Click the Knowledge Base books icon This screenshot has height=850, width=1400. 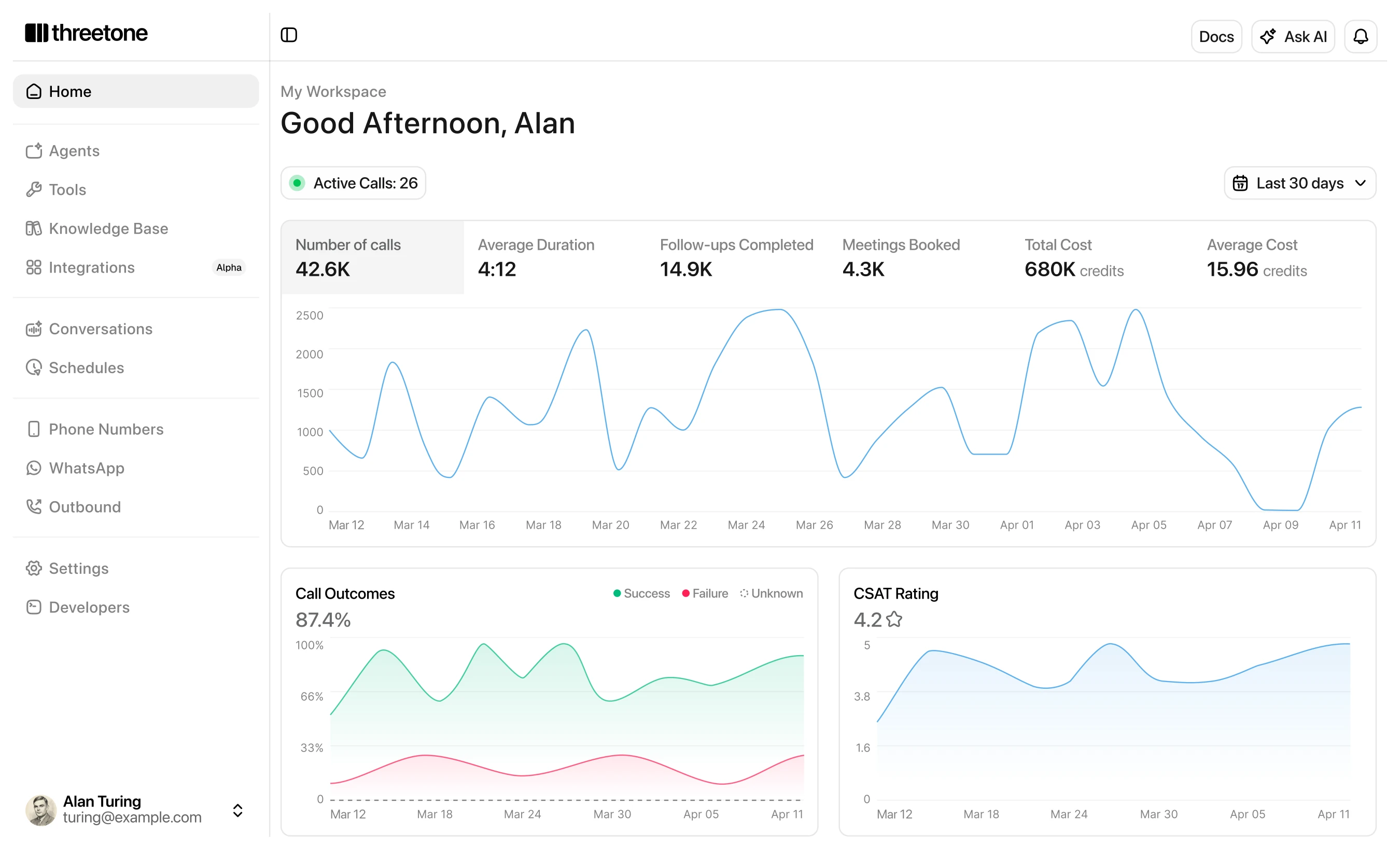click(34, 228)
